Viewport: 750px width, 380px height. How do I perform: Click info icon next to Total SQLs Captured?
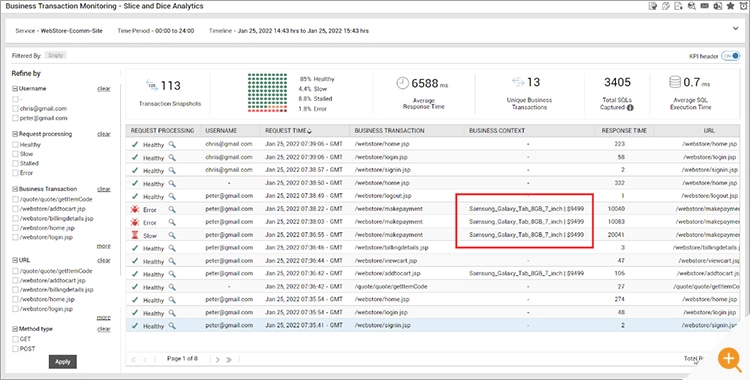(630, 108)
